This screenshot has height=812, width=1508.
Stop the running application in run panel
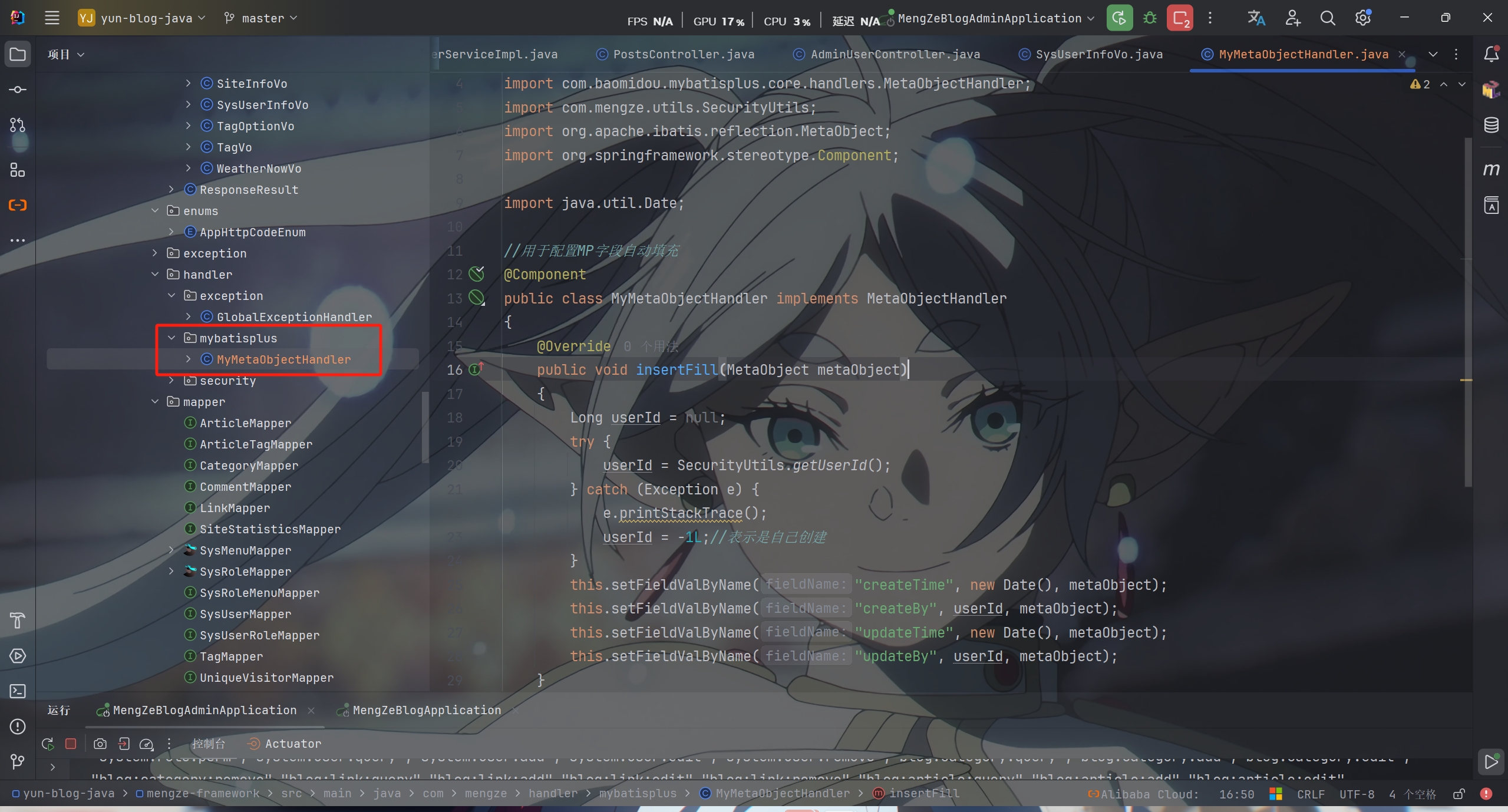coord(71,744)
